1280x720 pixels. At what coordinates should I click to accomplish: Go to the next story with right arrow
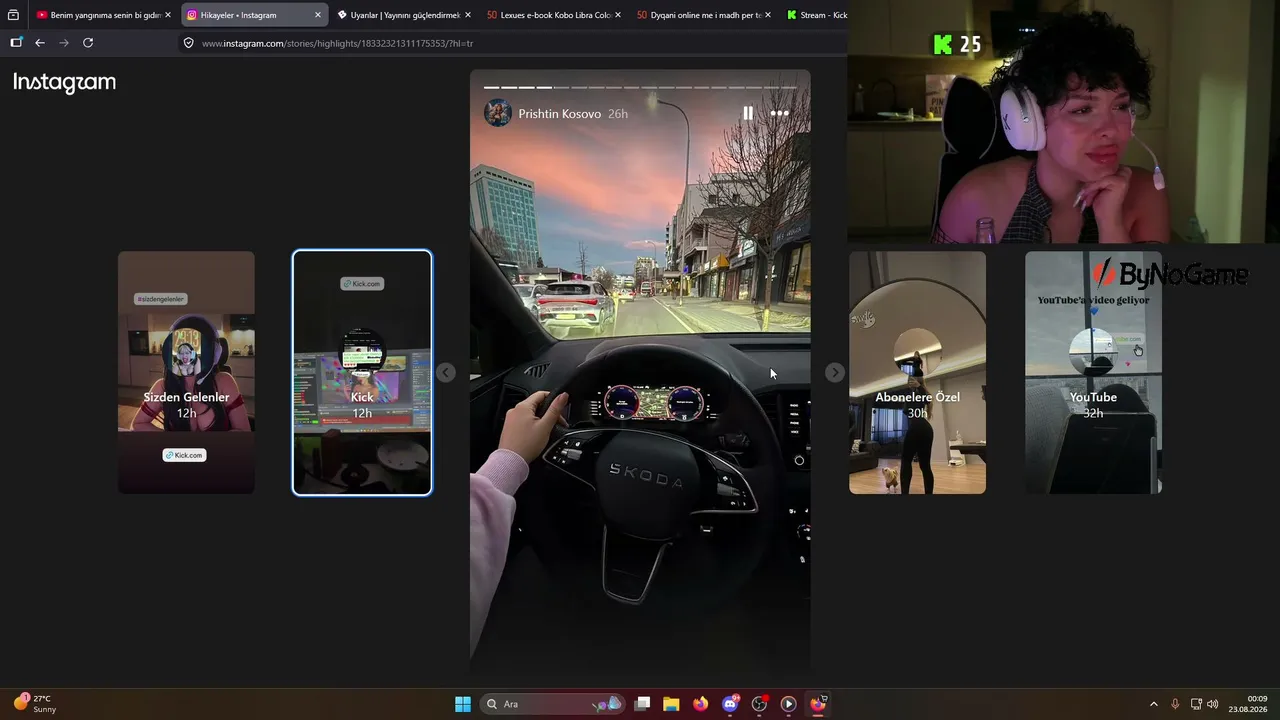(x=835, y=372)
